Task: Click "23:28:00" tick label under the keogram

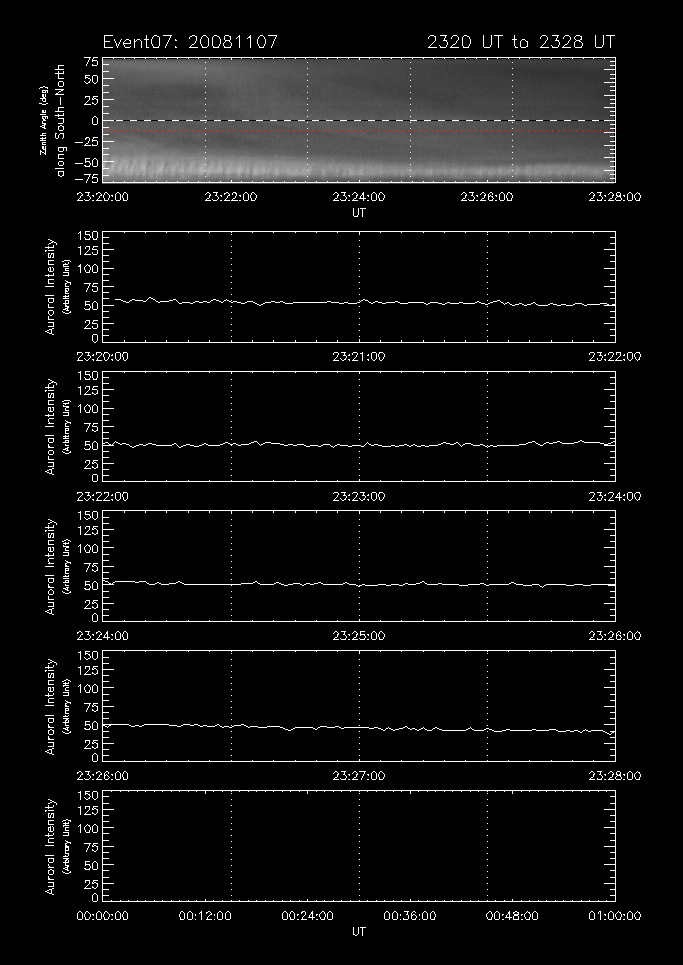Action: click(615, 197)
